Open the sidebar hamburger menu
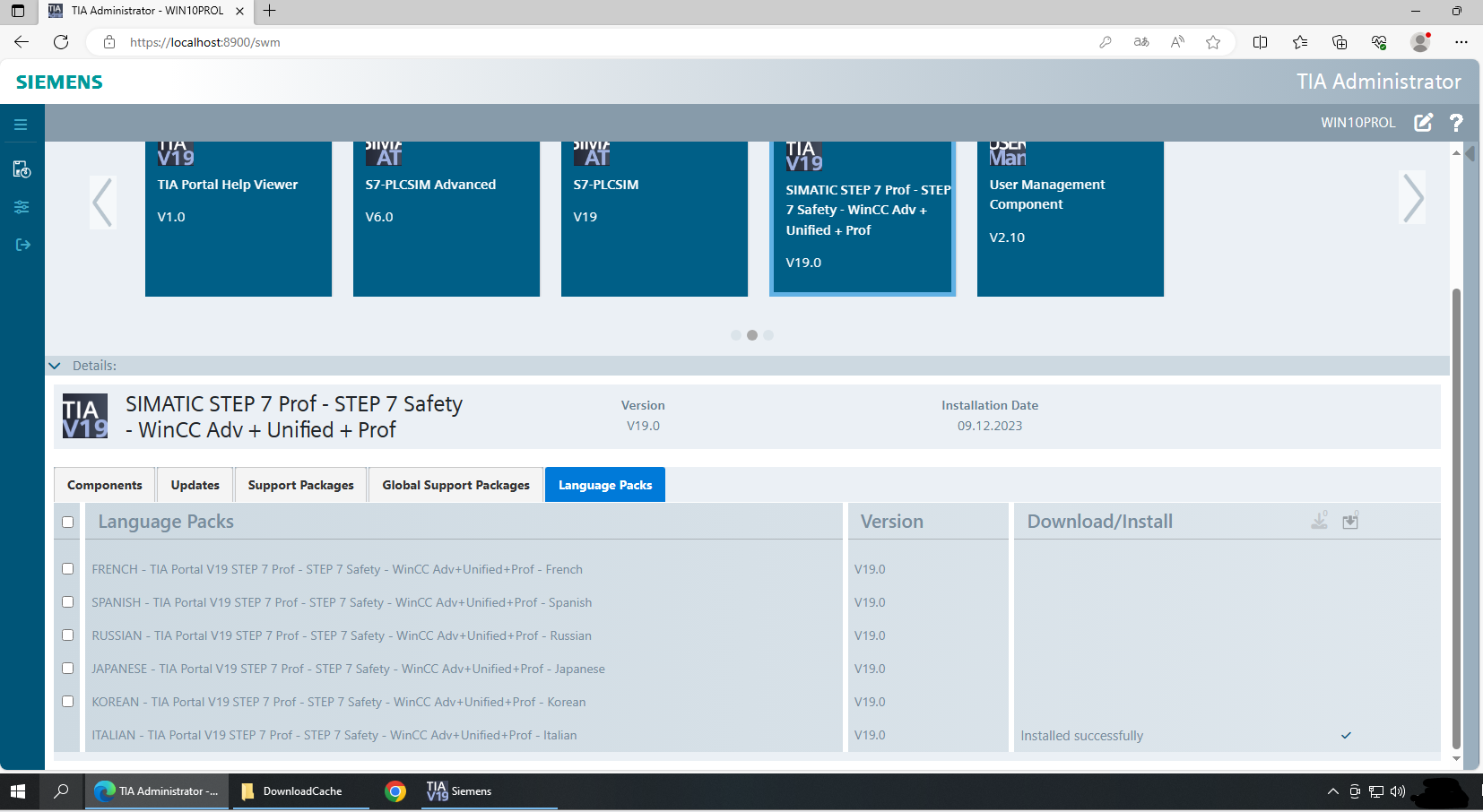Image resolution: width=1483 pixels, height=812 pixels. [22, 124]
